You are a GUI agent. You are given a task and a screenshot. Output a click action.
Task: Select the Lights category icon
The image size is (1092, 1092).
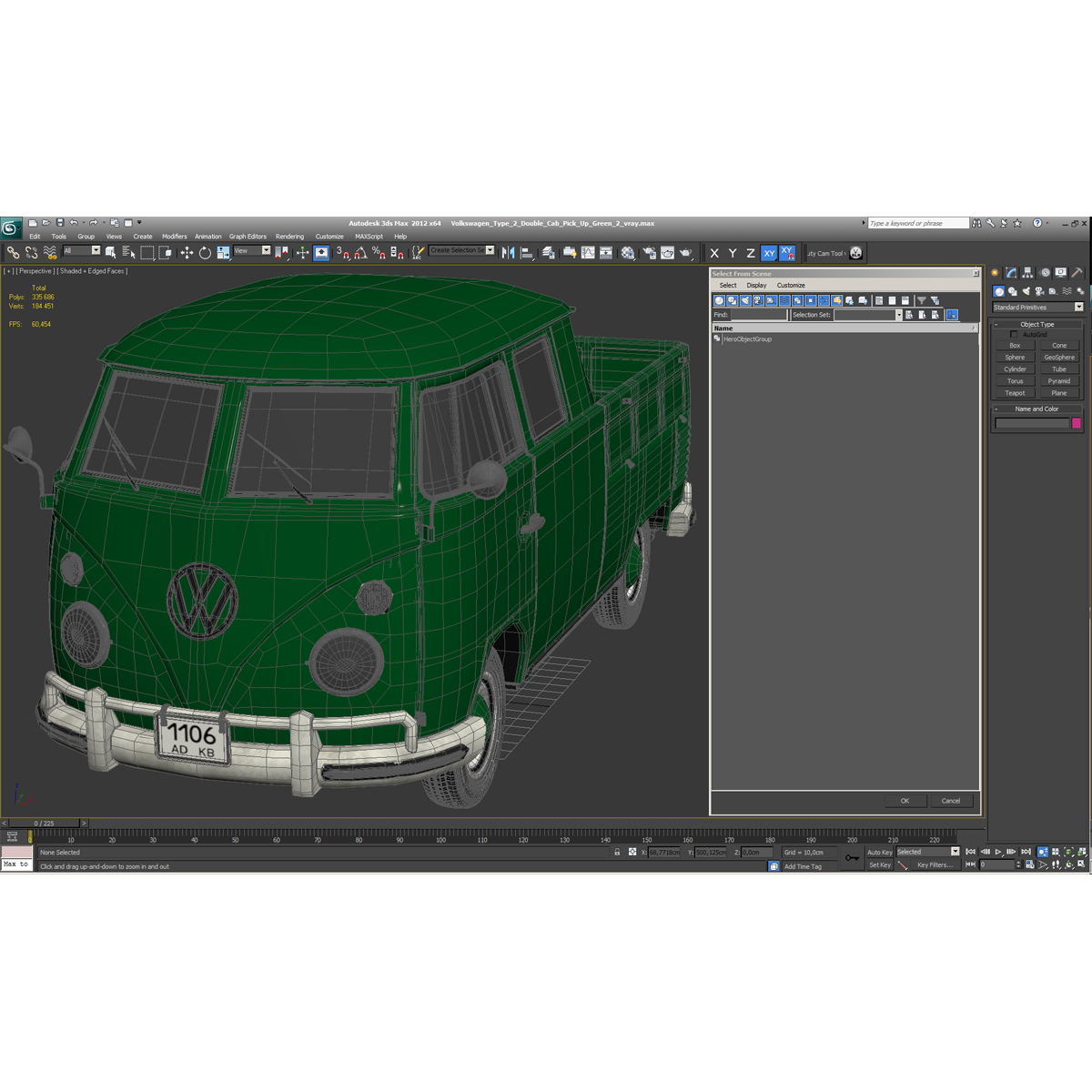pyautogui.click(x=1026, y=291)
